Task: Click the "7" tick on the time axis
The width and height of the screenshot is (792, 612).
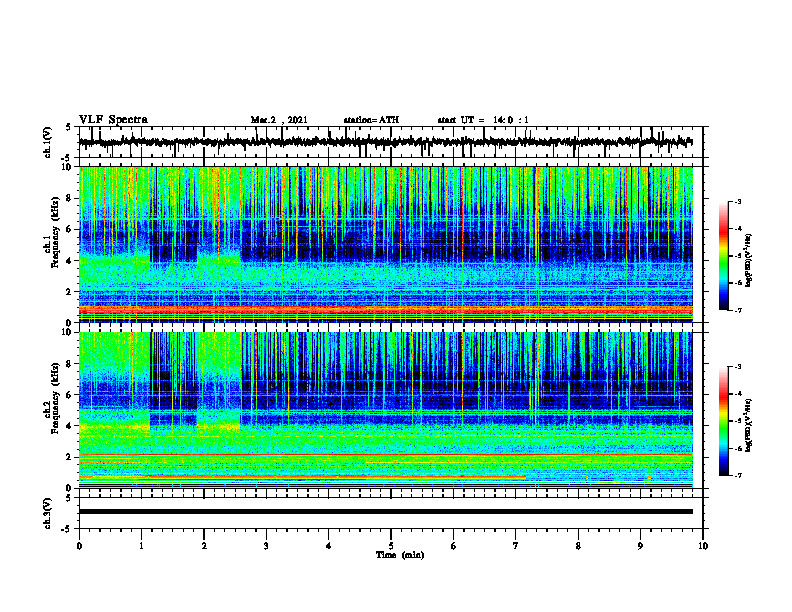Action: (516, 546)
